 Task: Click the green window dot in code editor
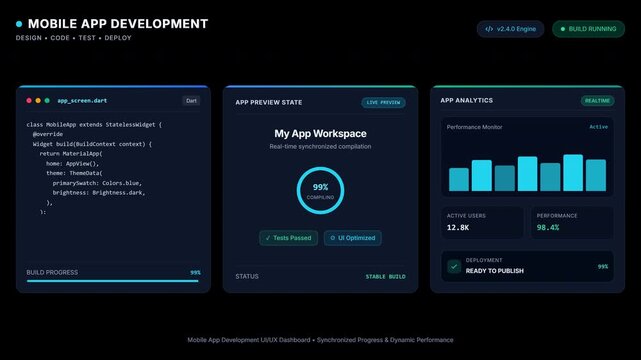tap(47, 101)
